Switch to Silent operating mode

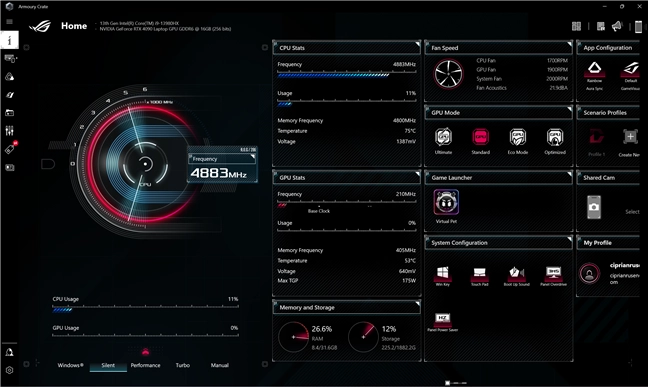[x=108, y=366]
